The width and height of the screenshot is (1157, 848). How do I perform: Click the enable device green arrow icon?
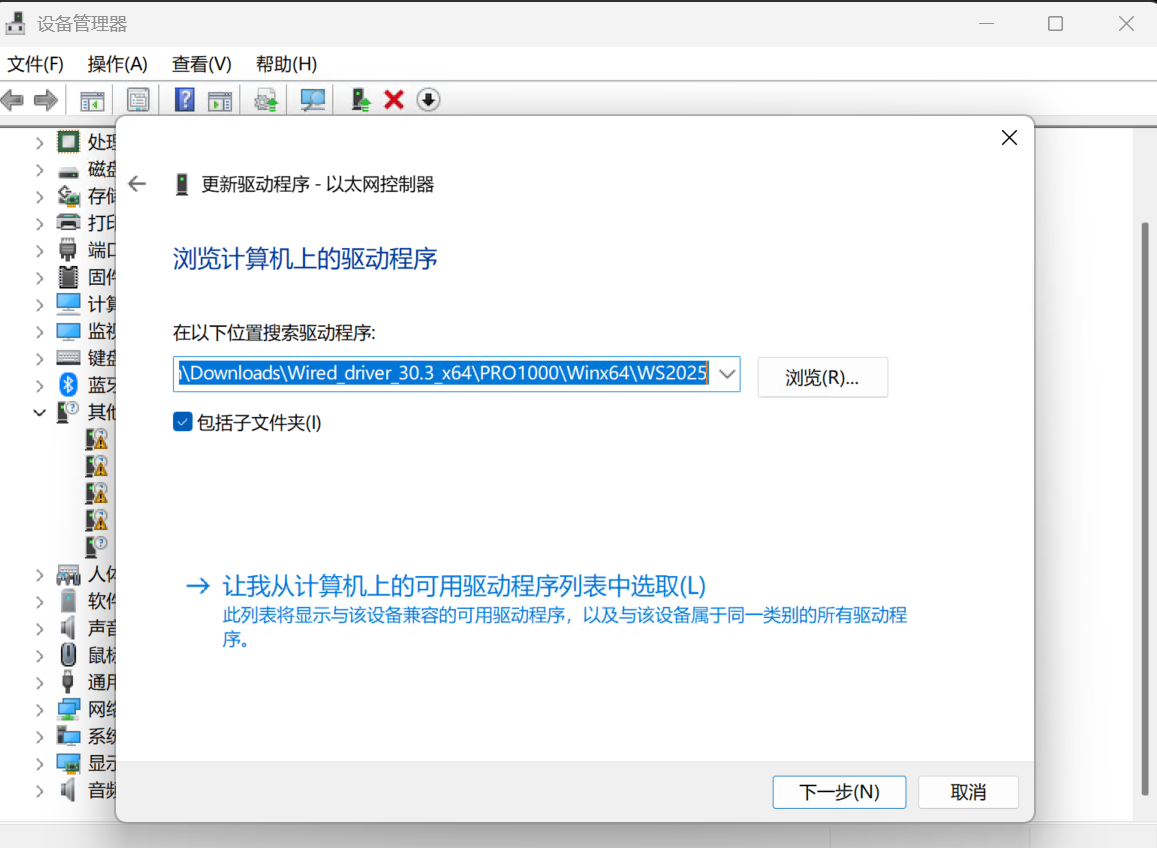click(x=360, y=100)
